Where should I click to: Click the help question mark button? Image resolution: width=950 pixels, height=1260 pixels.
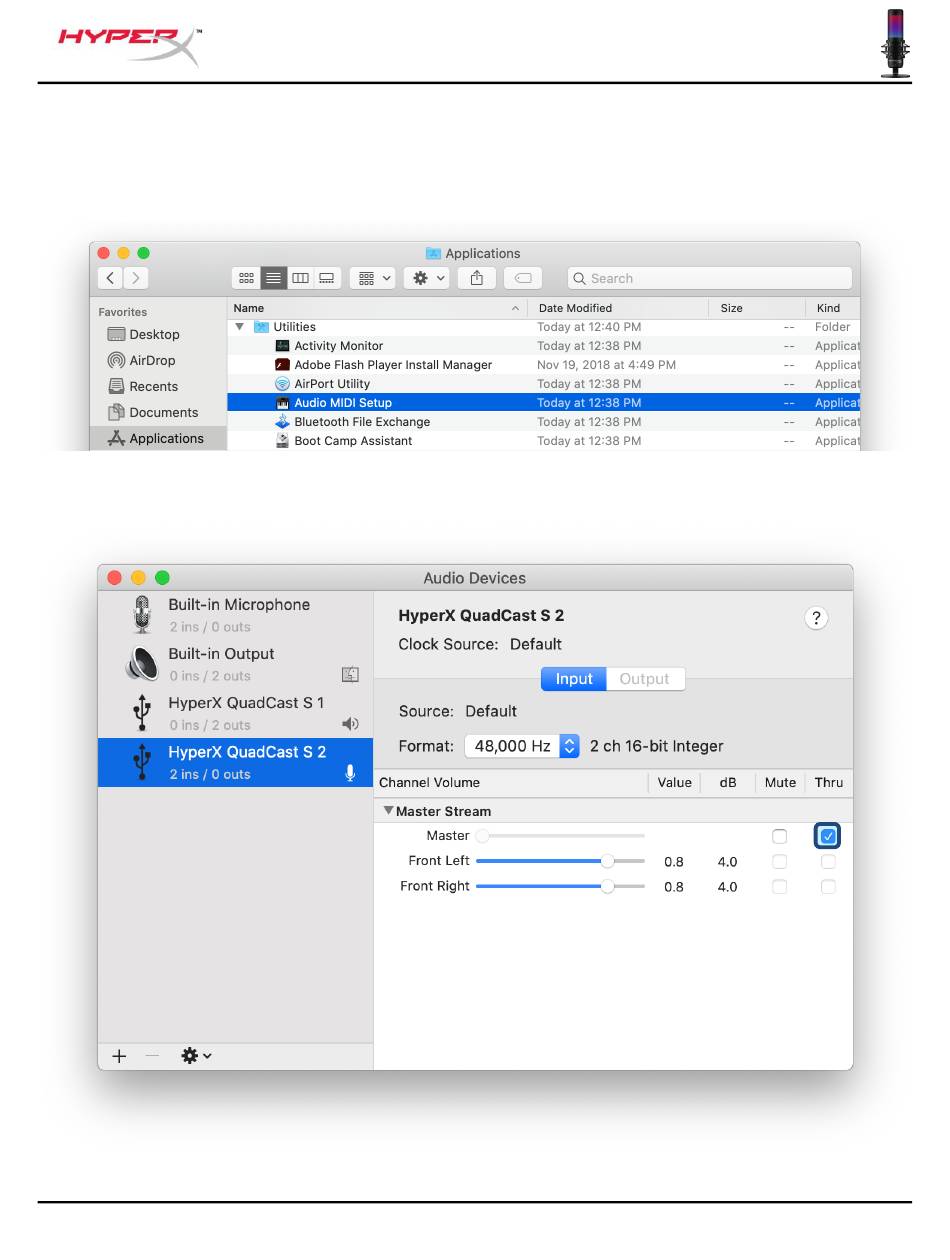[x=816, y=618]
